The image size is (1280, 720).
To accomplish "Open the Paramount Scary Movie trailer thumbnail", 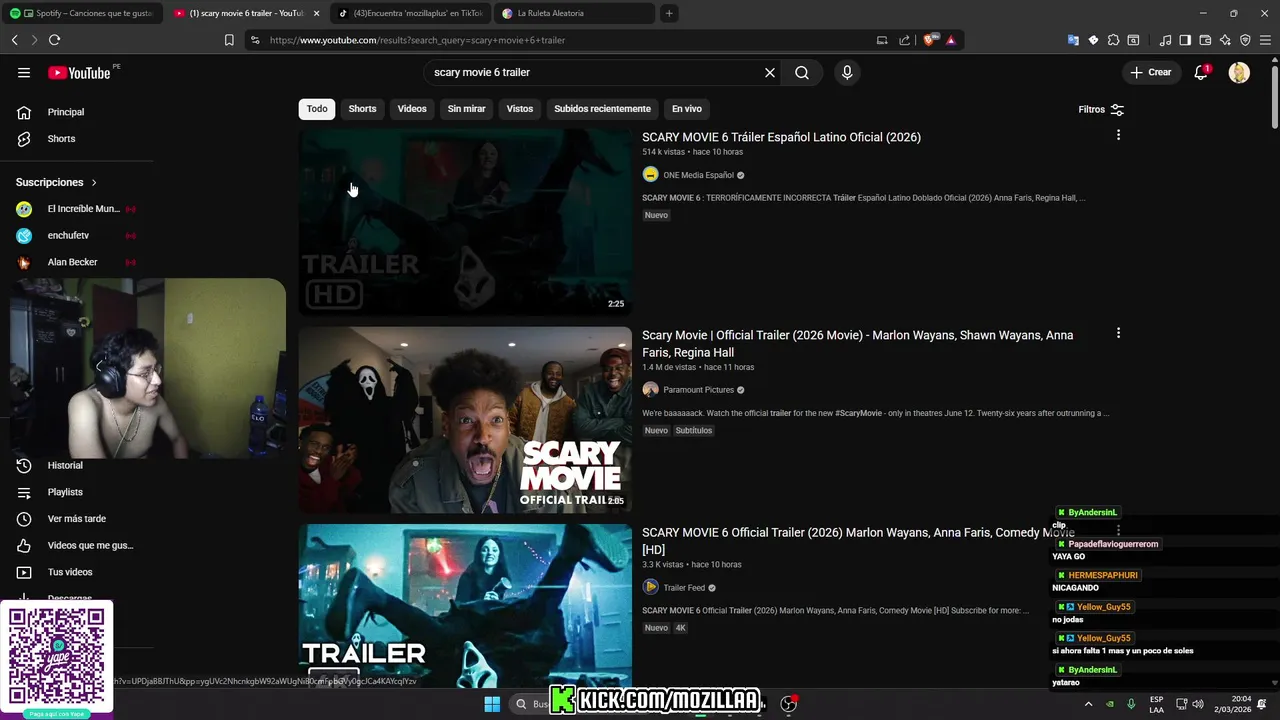I will coord(465,420).
